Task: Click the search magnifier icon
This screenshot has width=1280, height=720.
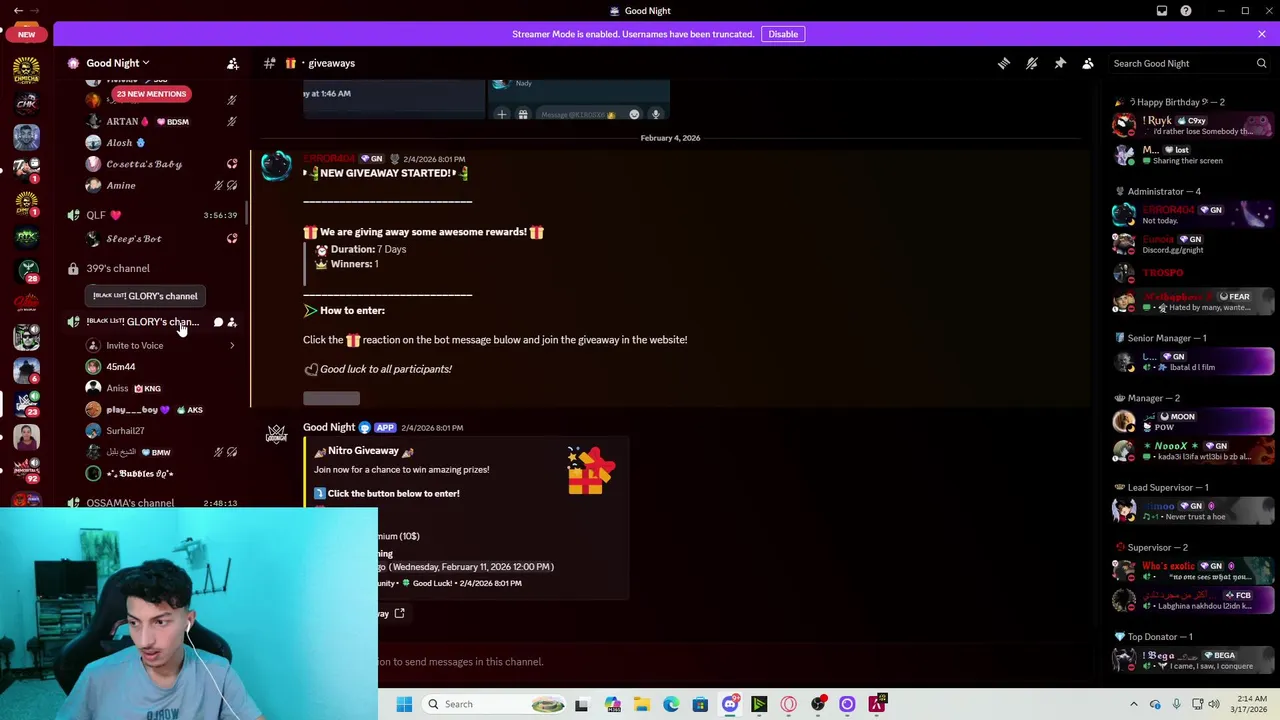Action: [x=1261, y=63]
